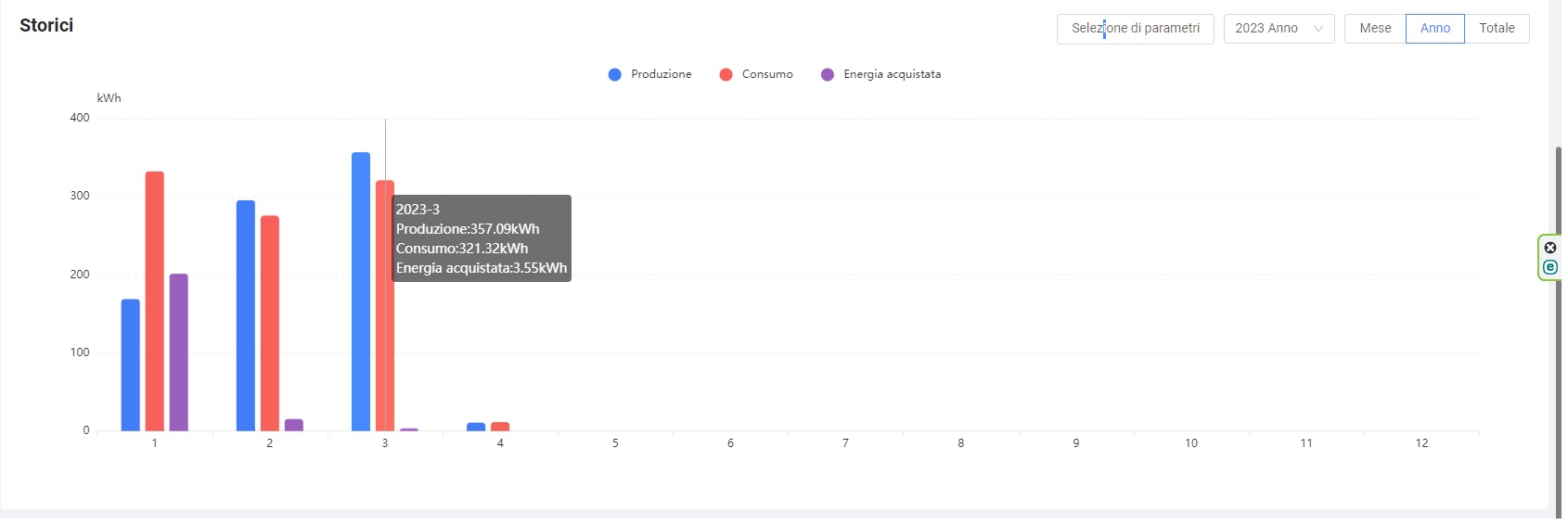Click the ESET 'e' side widget icon
This screenshot has width=1568, height=525.
click(1549, 267)
